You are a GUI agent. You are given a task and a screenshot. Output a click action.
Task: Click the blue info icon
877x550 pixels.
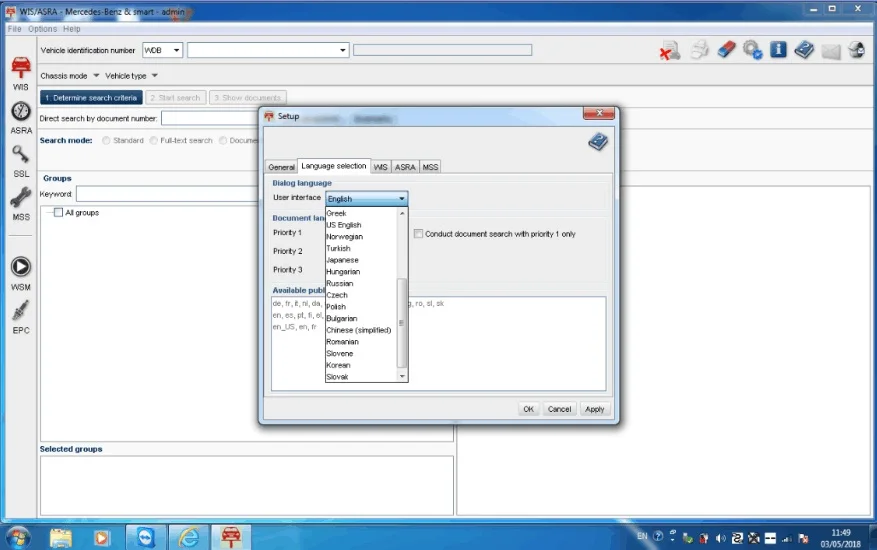[x=778, y=50]
